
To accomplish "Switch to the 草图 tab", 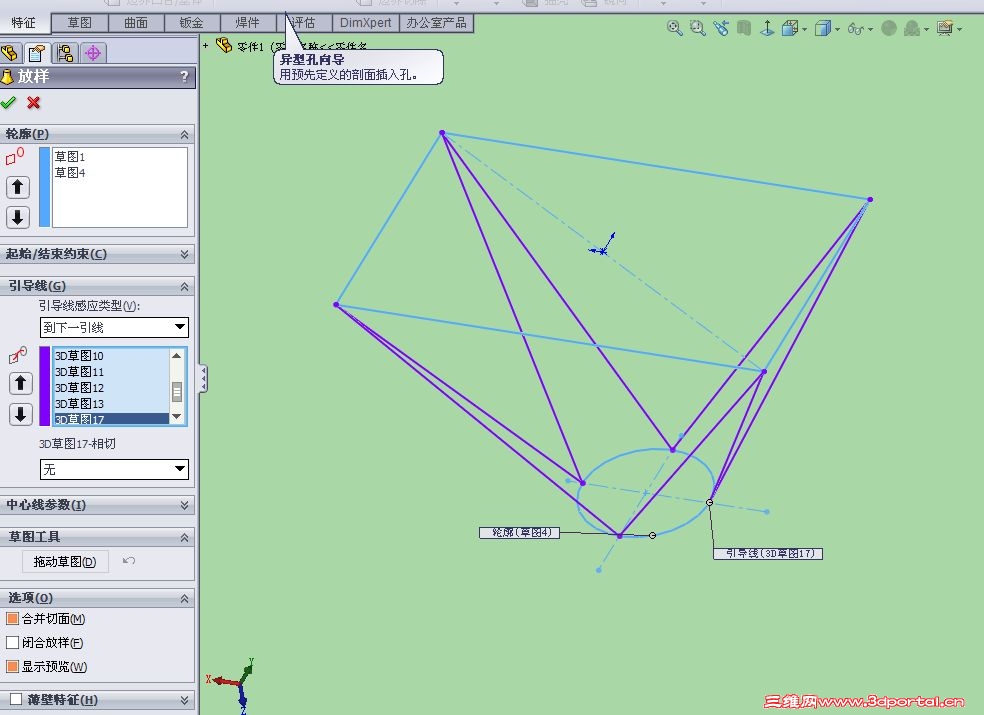I will click(80, 23).
